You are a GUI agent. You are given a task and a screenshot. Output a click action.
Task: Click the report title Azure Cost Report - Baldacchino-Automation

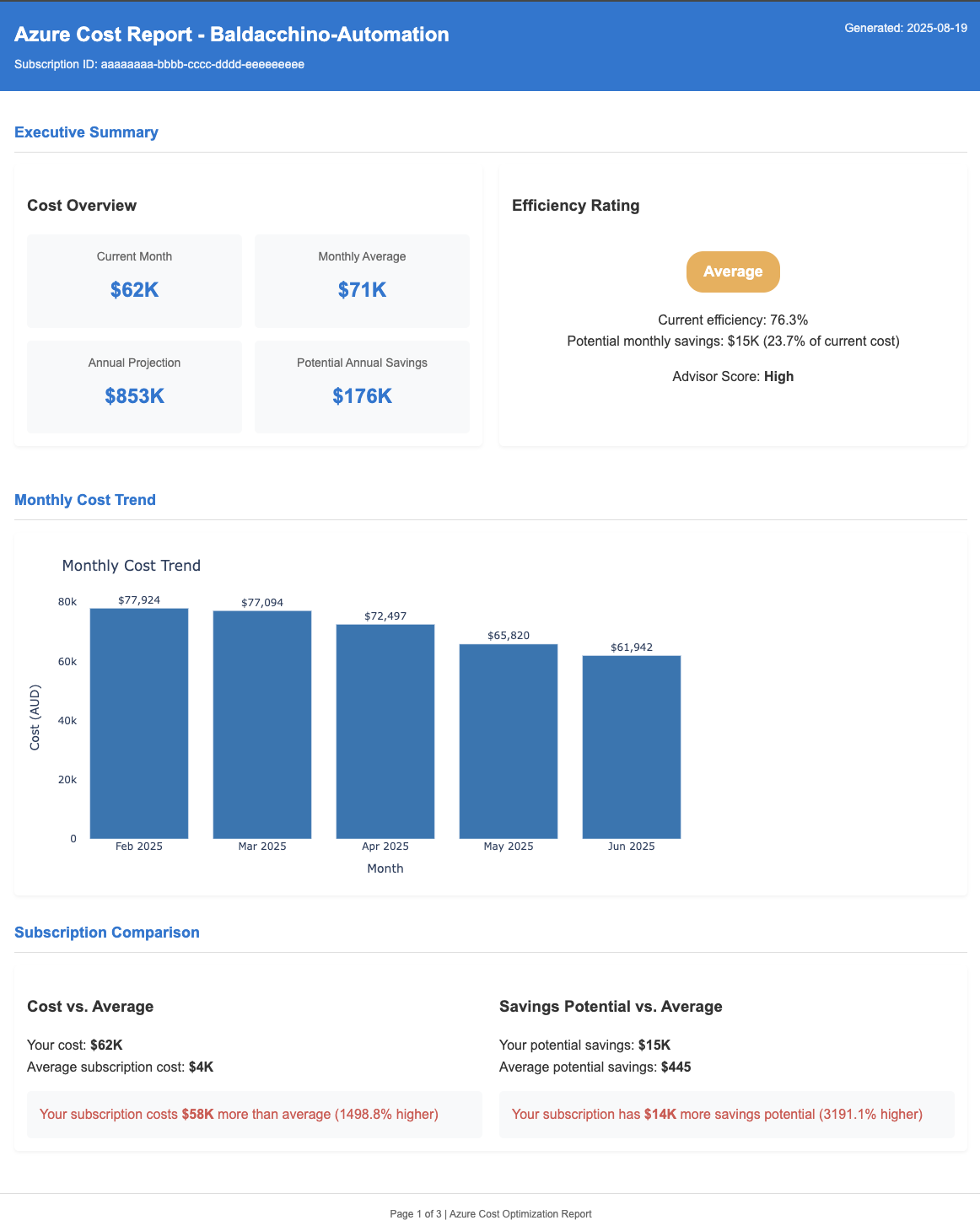point(232,35)
